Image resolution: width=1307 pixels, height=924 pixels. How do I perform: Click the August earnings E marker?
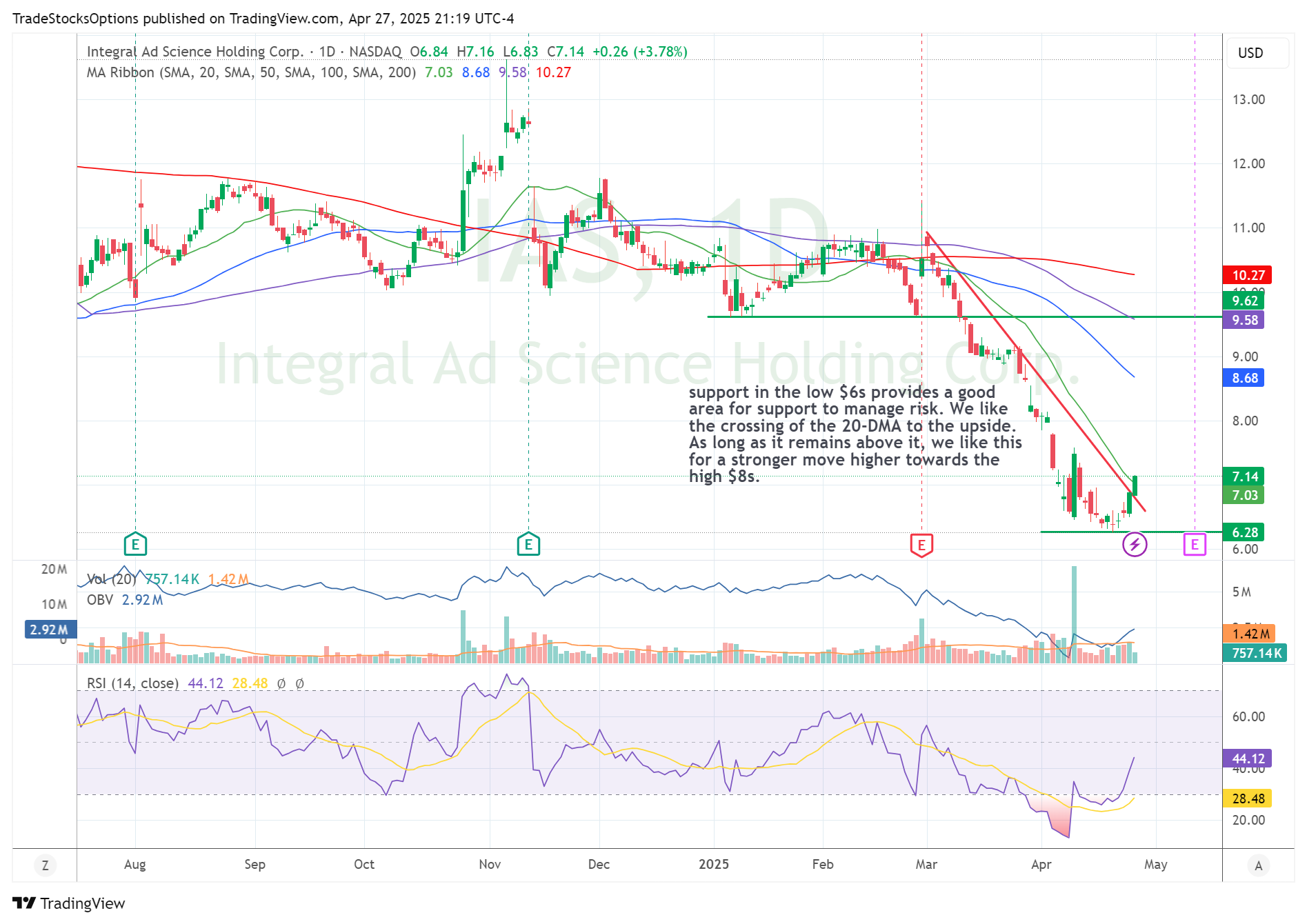click(135, 545)
